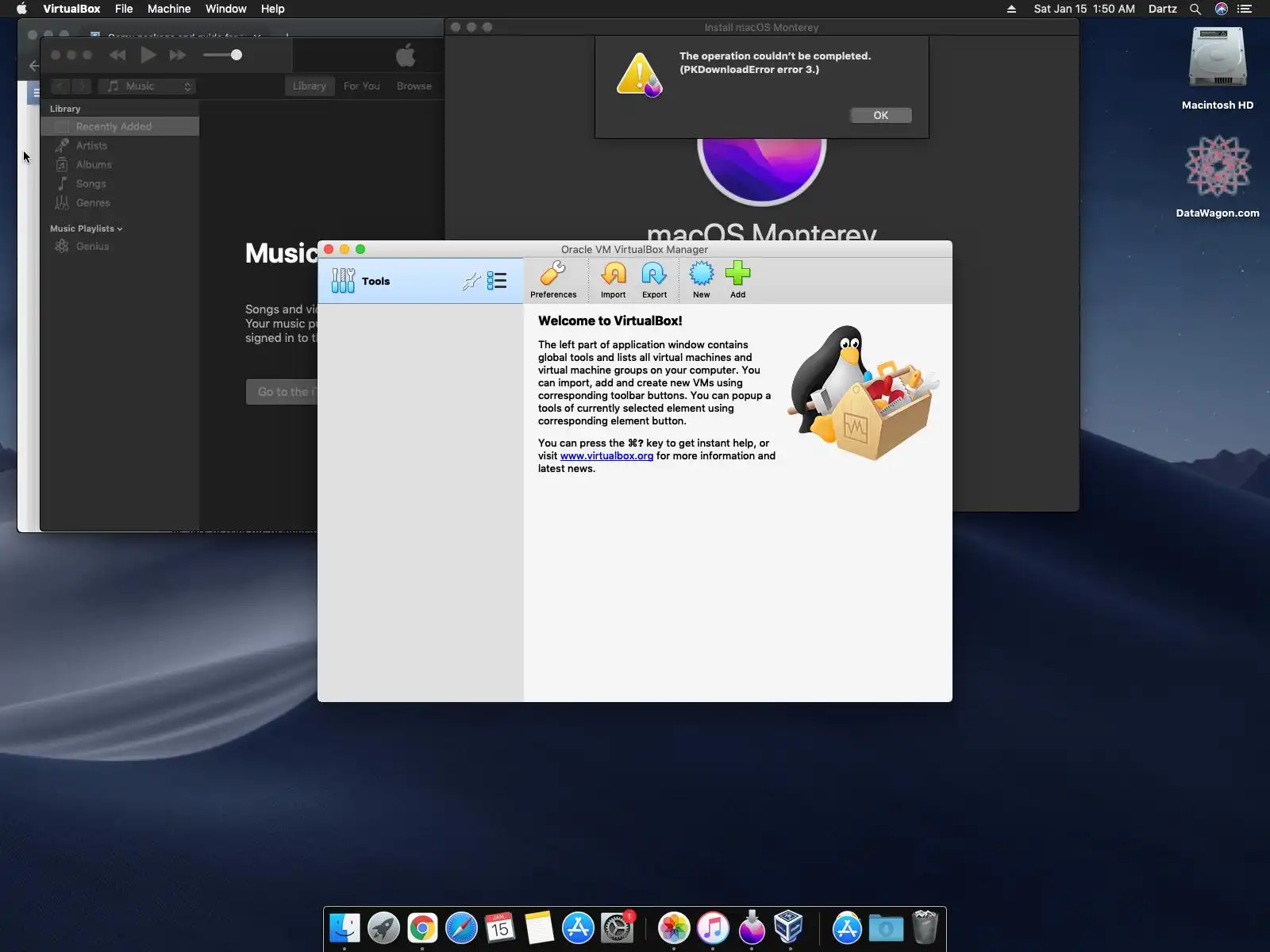Toggle the pin icon on the Tools row
This screenshot has height=952, width=1270.
471,281
